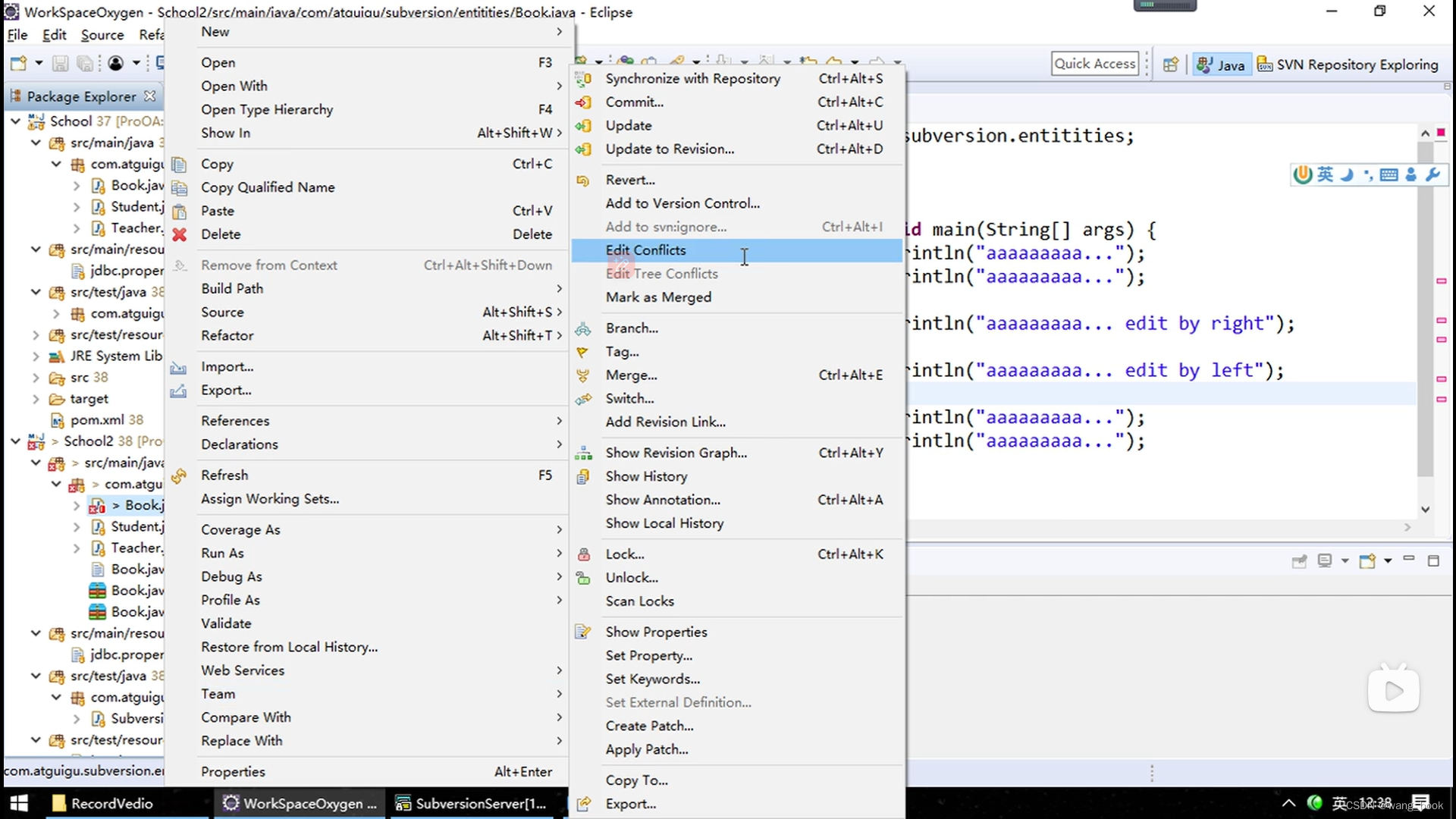Click the red Delete icon
The height and width of the screenshot is (819, 1456).
[x=179, y=234]
